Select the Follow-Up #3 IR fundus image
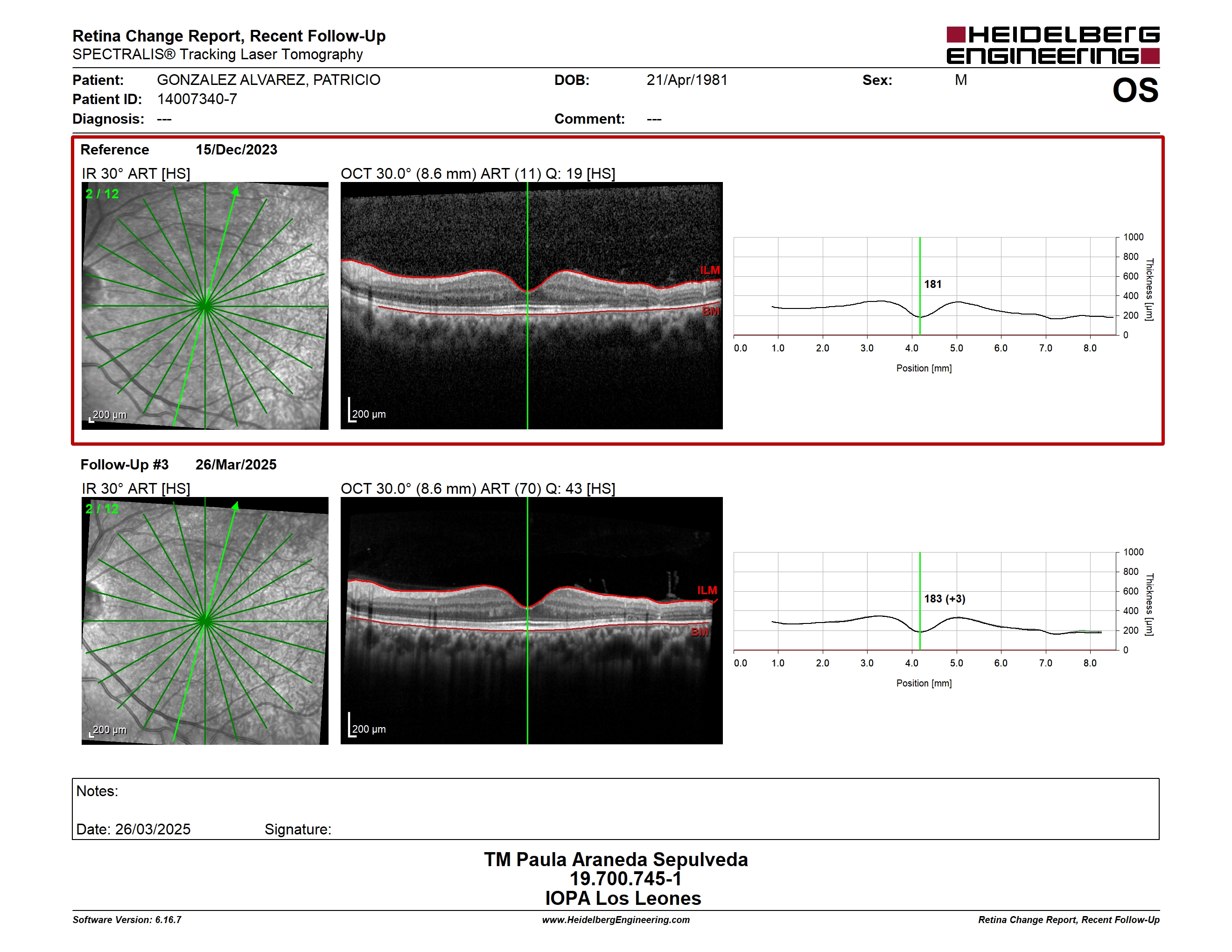The width and height of the screenshot is (1232, 952). click(x=205, y=620)
